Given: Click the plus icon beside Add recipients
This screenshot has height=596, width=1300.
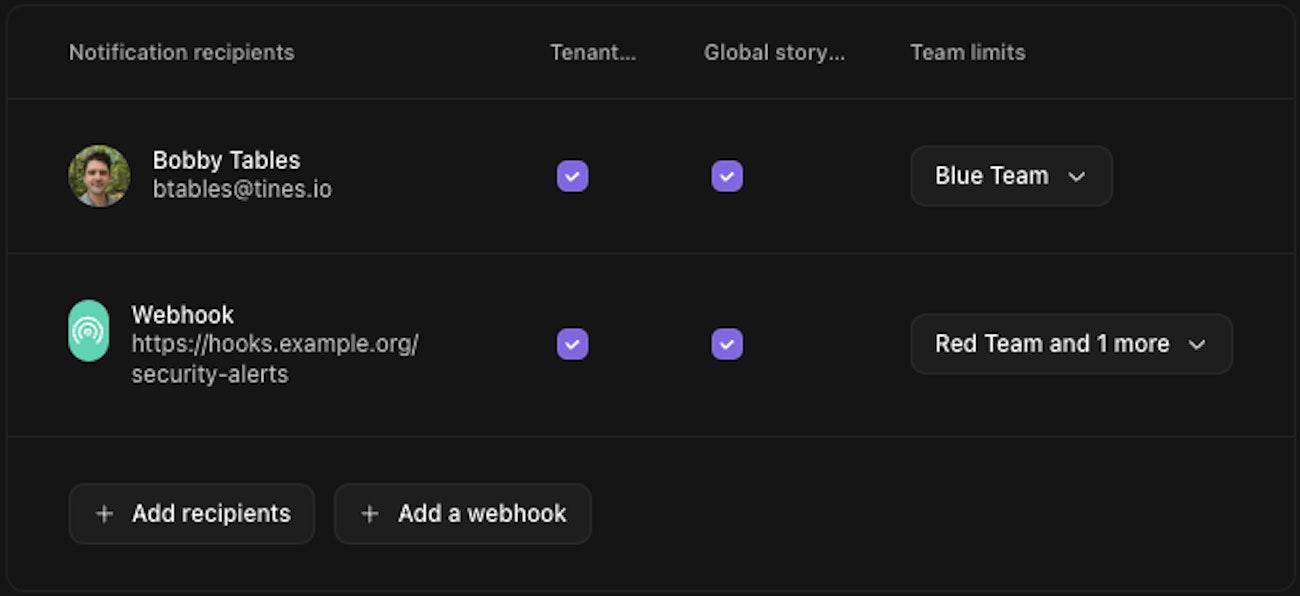Looking at the screenshot, I should pyautogui.click(x=104, y=514).
